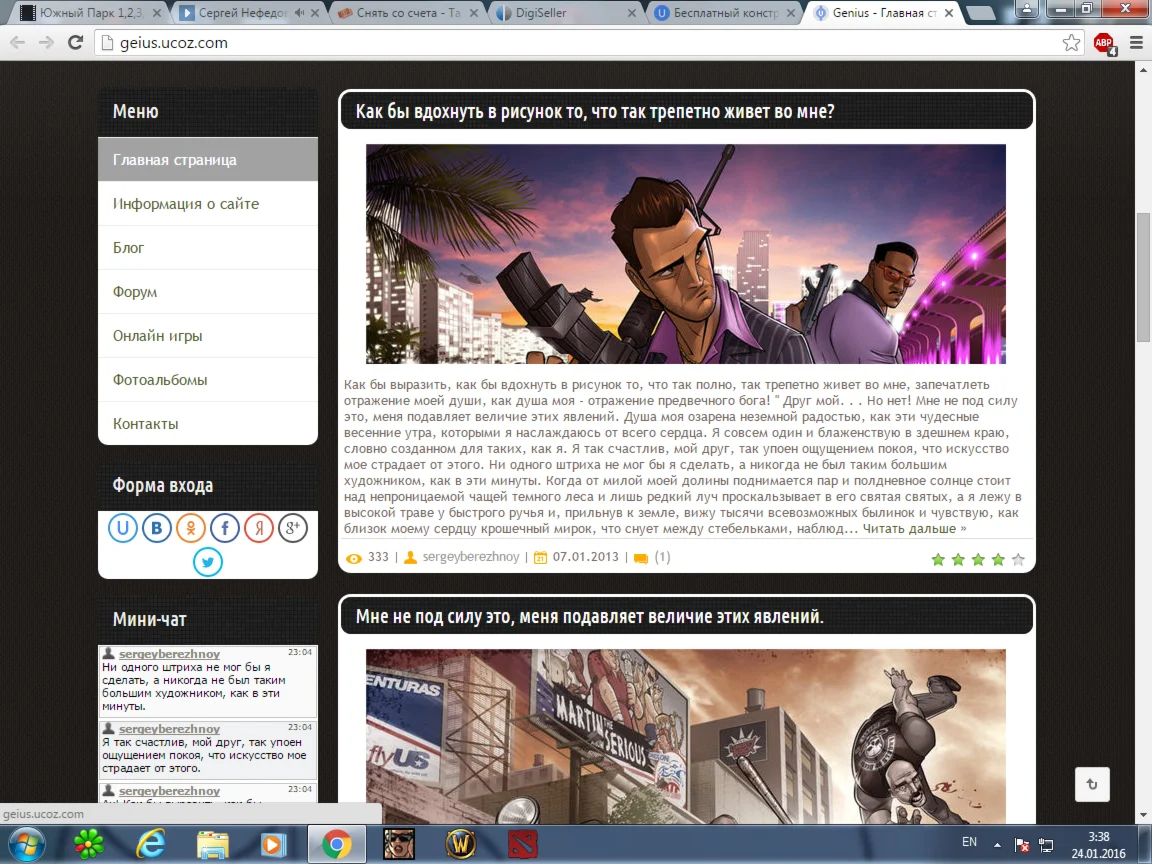Screen dimensions: 1152x864
Task: Log in with the Google+ icon
Action: coord(292,528)
